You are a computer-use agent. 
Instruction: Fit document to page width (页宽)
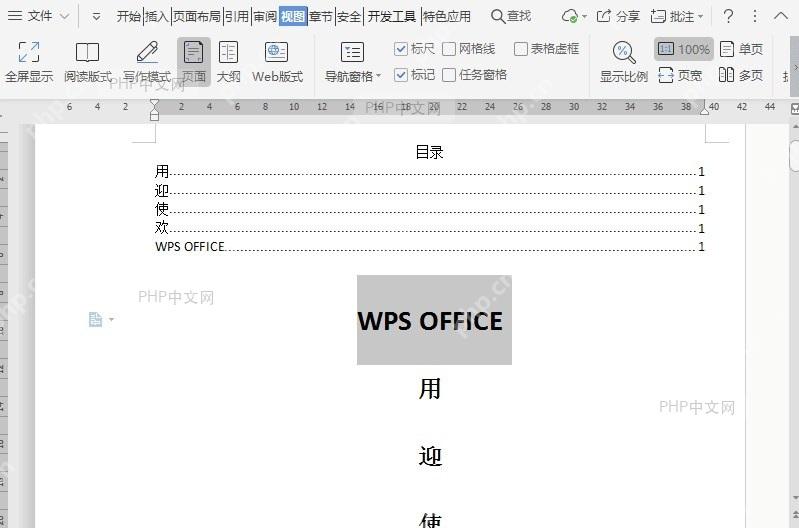(x=680, y=75)
